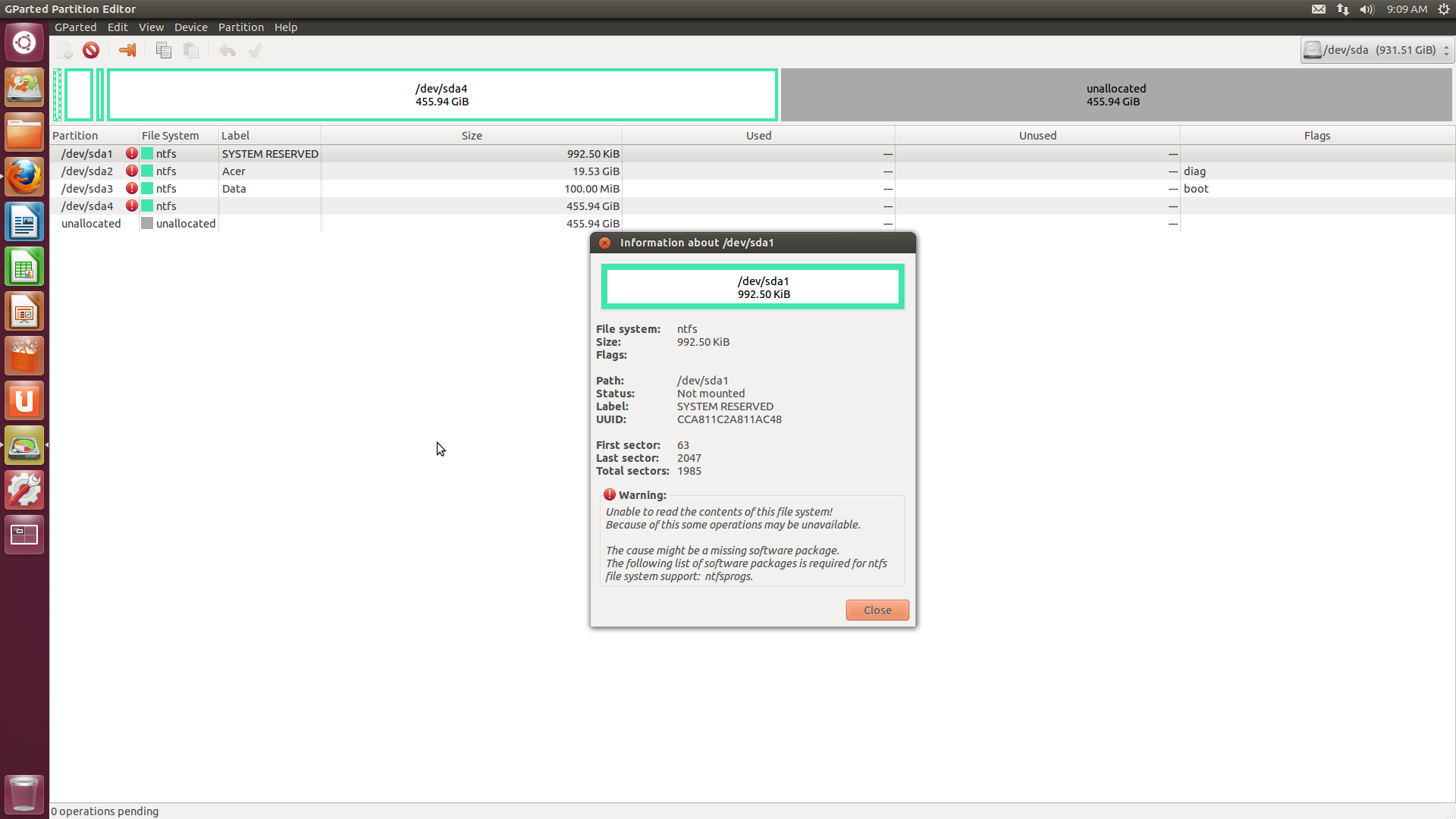Viewport: 1456px width, 819px height.
Task: Open LibreOffice Impress from launcher
Action: (x=24, y=312)
